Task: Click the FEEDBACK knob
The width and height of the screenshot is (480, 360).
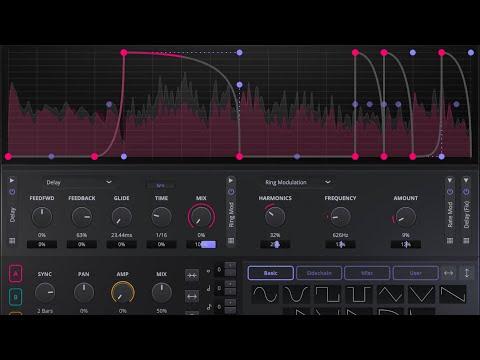Action: [82, 217]
